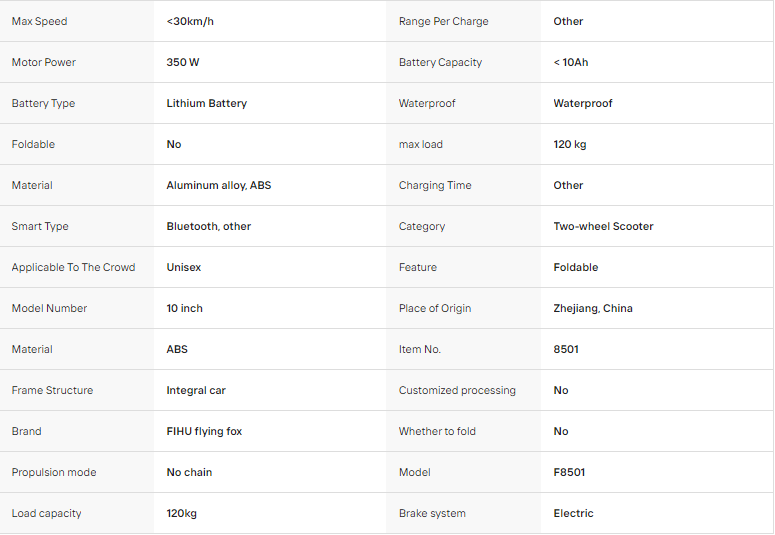Select Integral car frame structure value

(x=196, y=391)
